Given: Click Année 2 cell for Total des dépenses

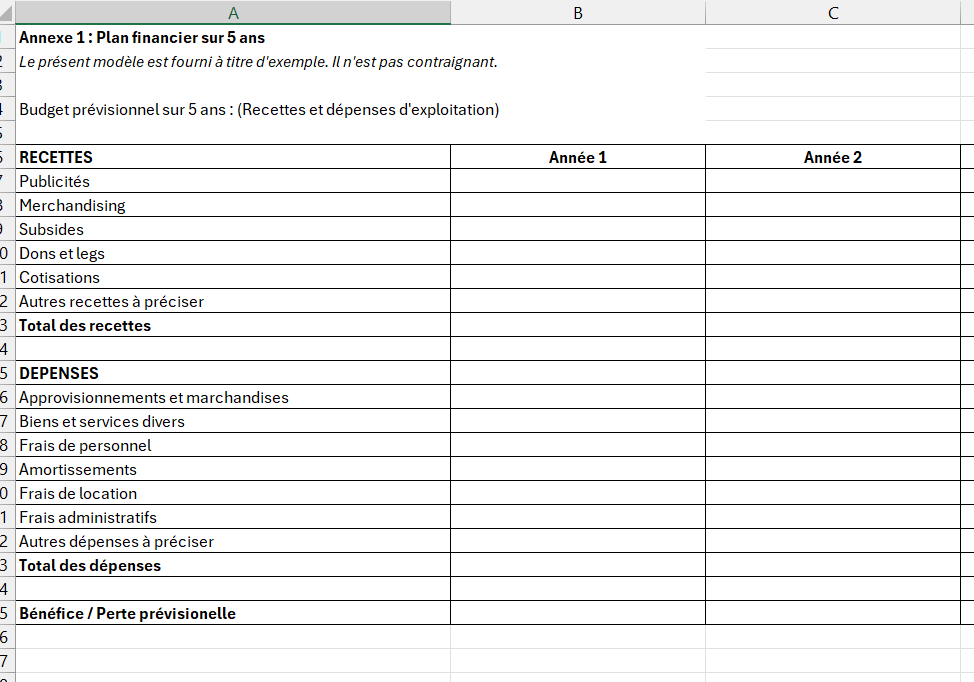Looking at the screenshot, I should click(x=833, y=565).
